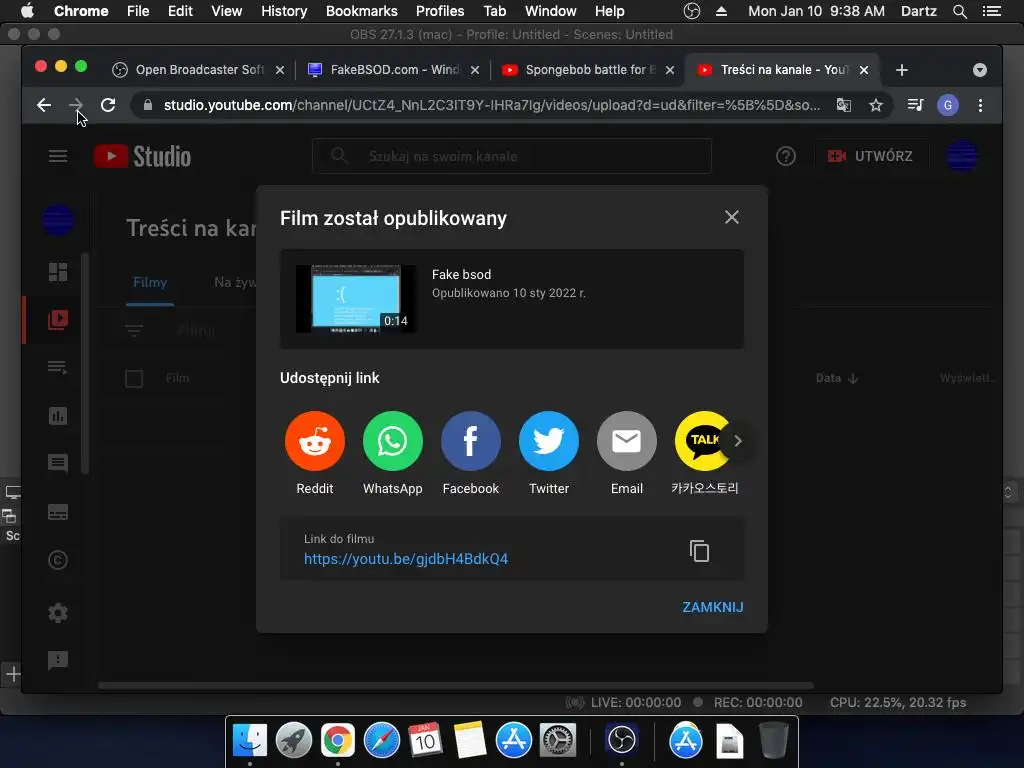This screenshot has width=1024, height=768.
Task: Toggle the select-all videos checkbox
Action: pos(134,379)
